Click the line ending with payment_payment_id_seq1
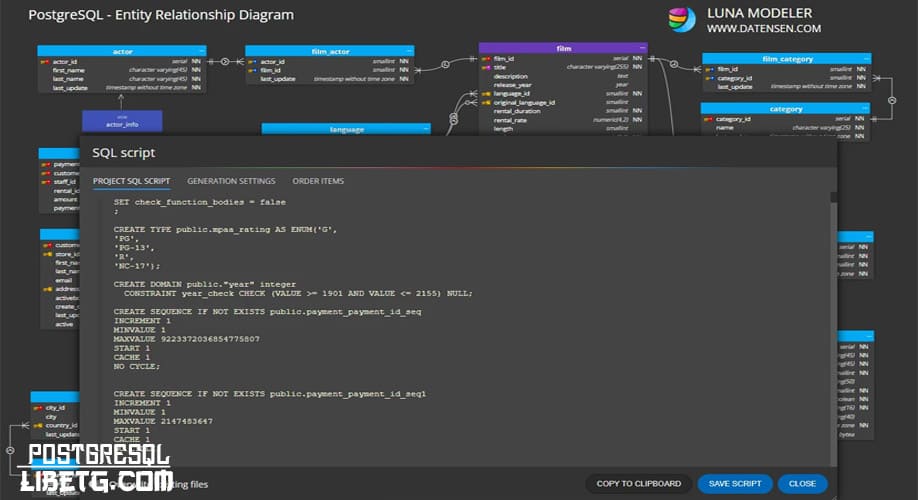 click(x=270, y=394)
